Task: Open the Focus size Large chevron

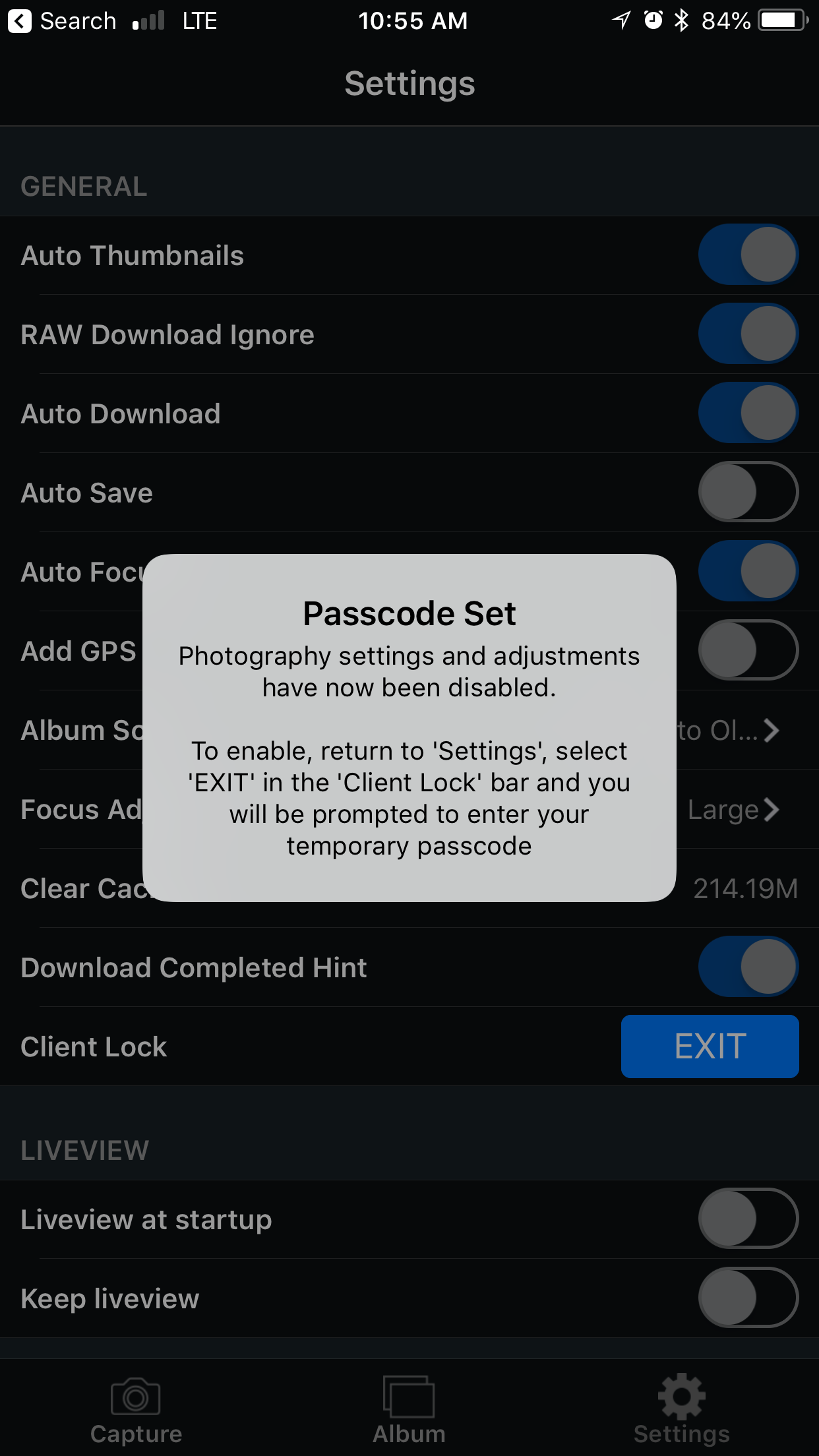Action: coord(772,809)
